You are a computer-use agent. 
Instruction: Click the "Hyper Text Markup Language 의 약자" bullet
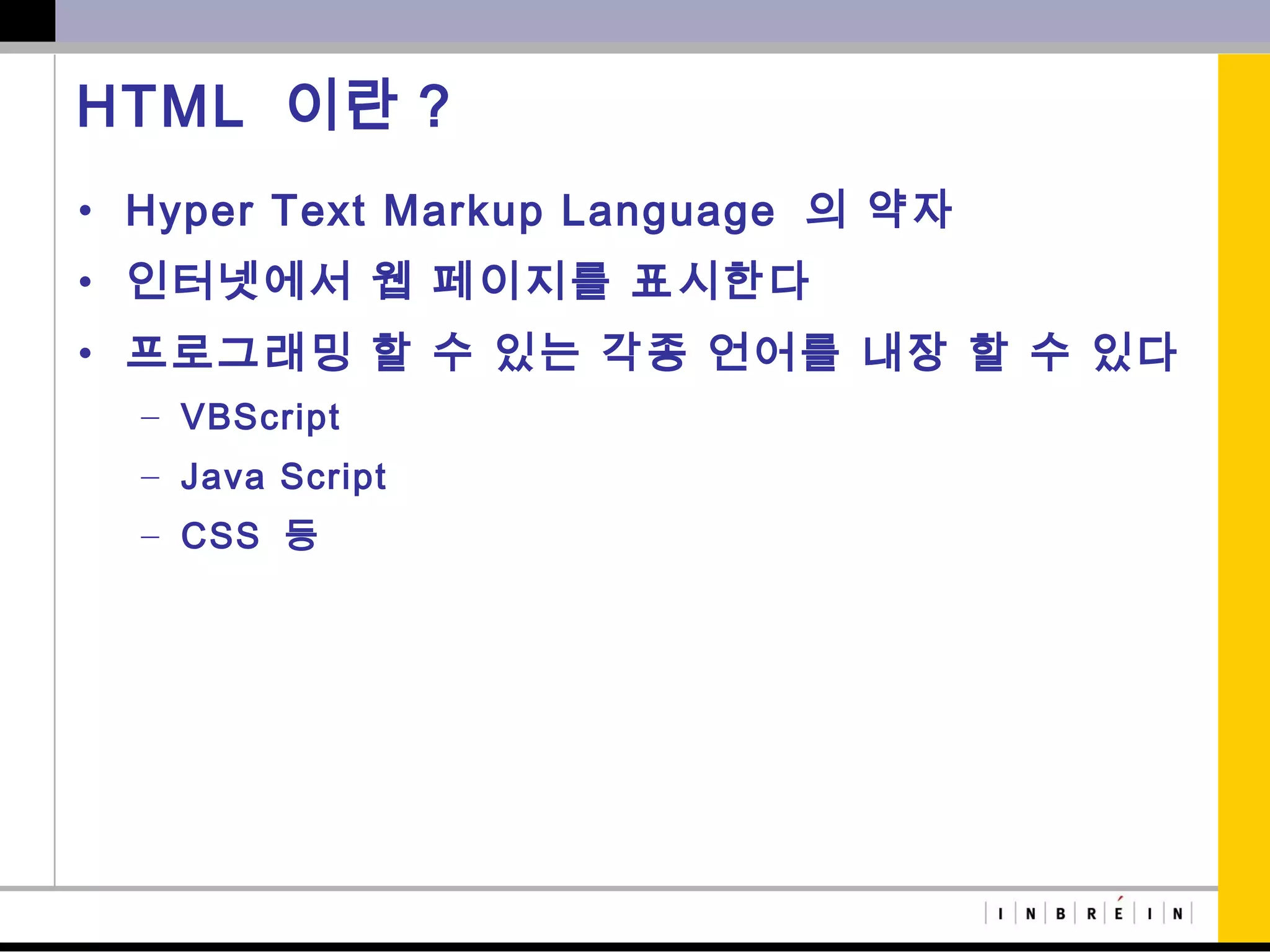pos(538,211)
